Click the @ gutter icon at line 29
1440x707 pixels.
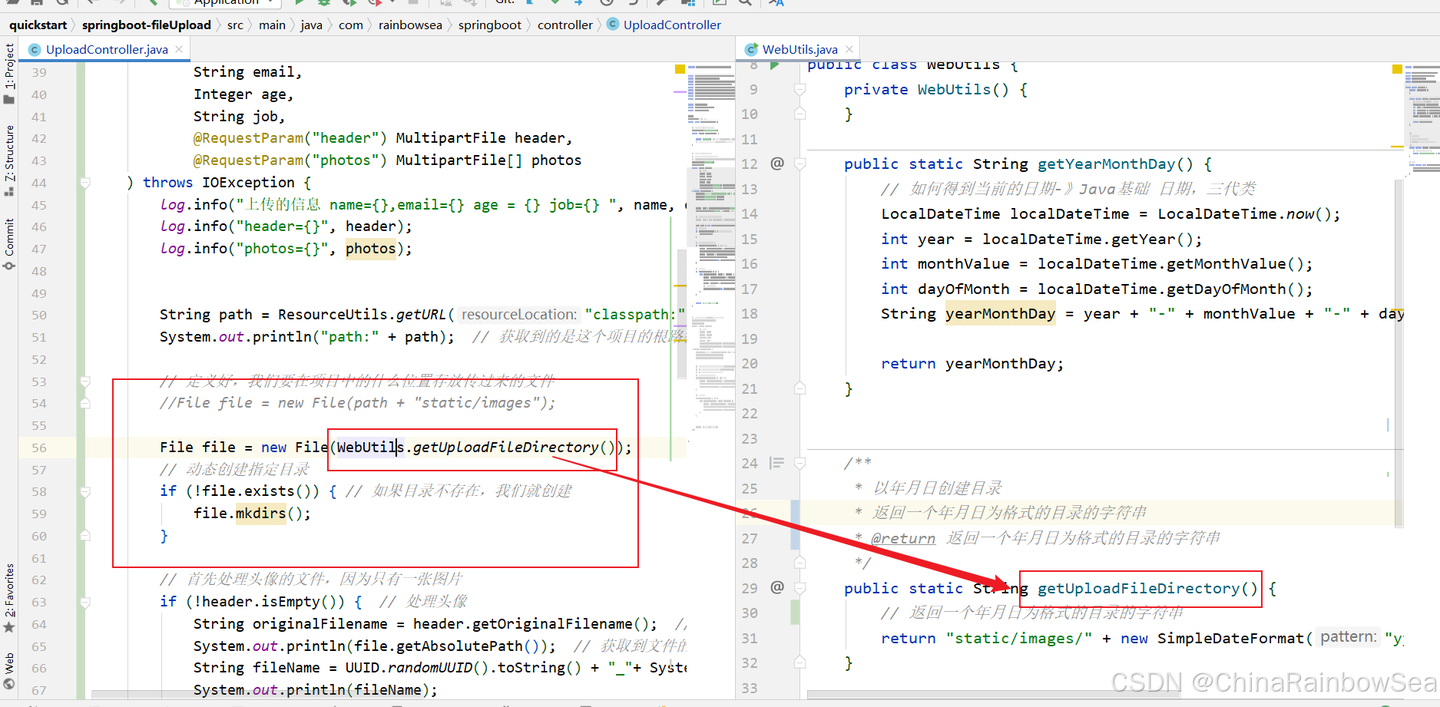point(777,587)
